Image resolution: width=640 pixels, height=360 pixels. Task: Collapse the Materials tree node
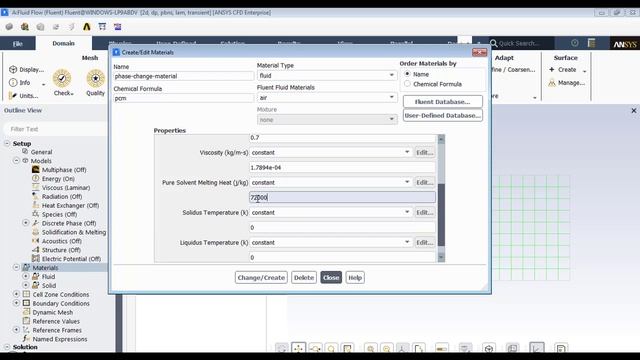16,267
